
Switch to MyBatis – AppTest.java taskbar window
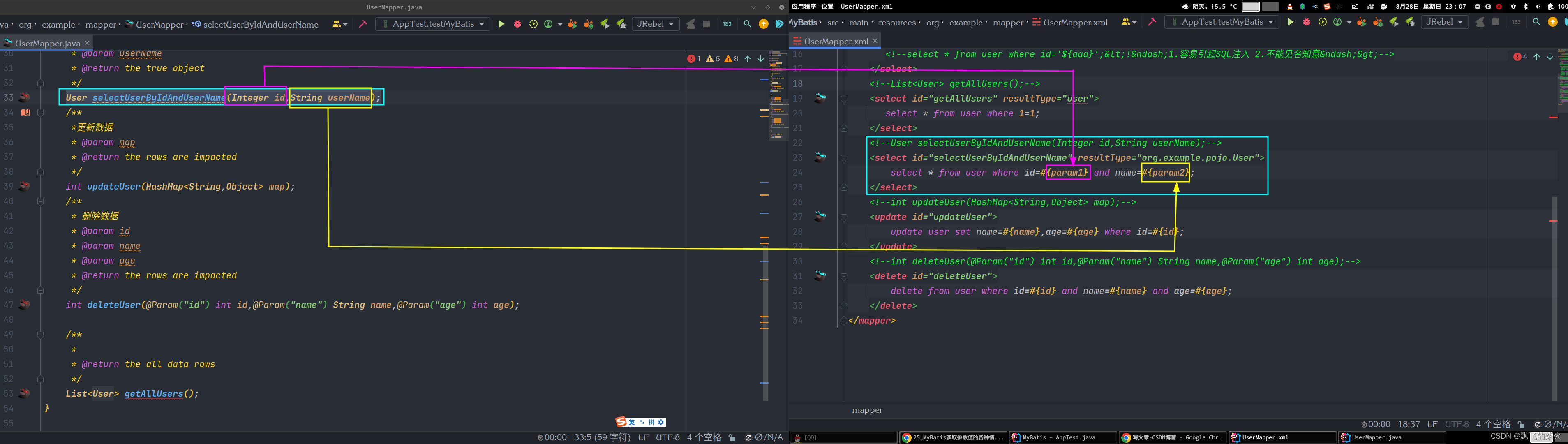pos(1063,437)
